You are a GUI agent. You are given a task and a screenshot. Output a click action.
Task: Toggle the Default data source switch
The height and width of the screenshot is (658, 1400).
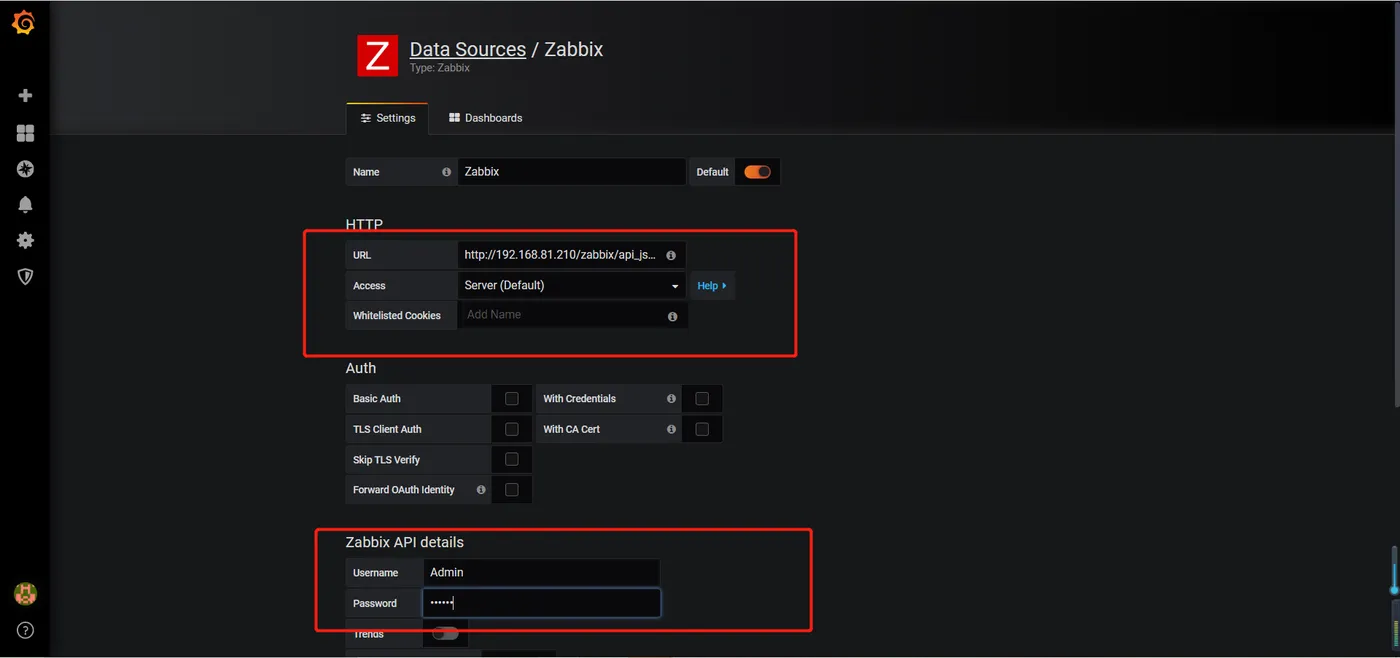pyautogui.click(x=757, y=172)
